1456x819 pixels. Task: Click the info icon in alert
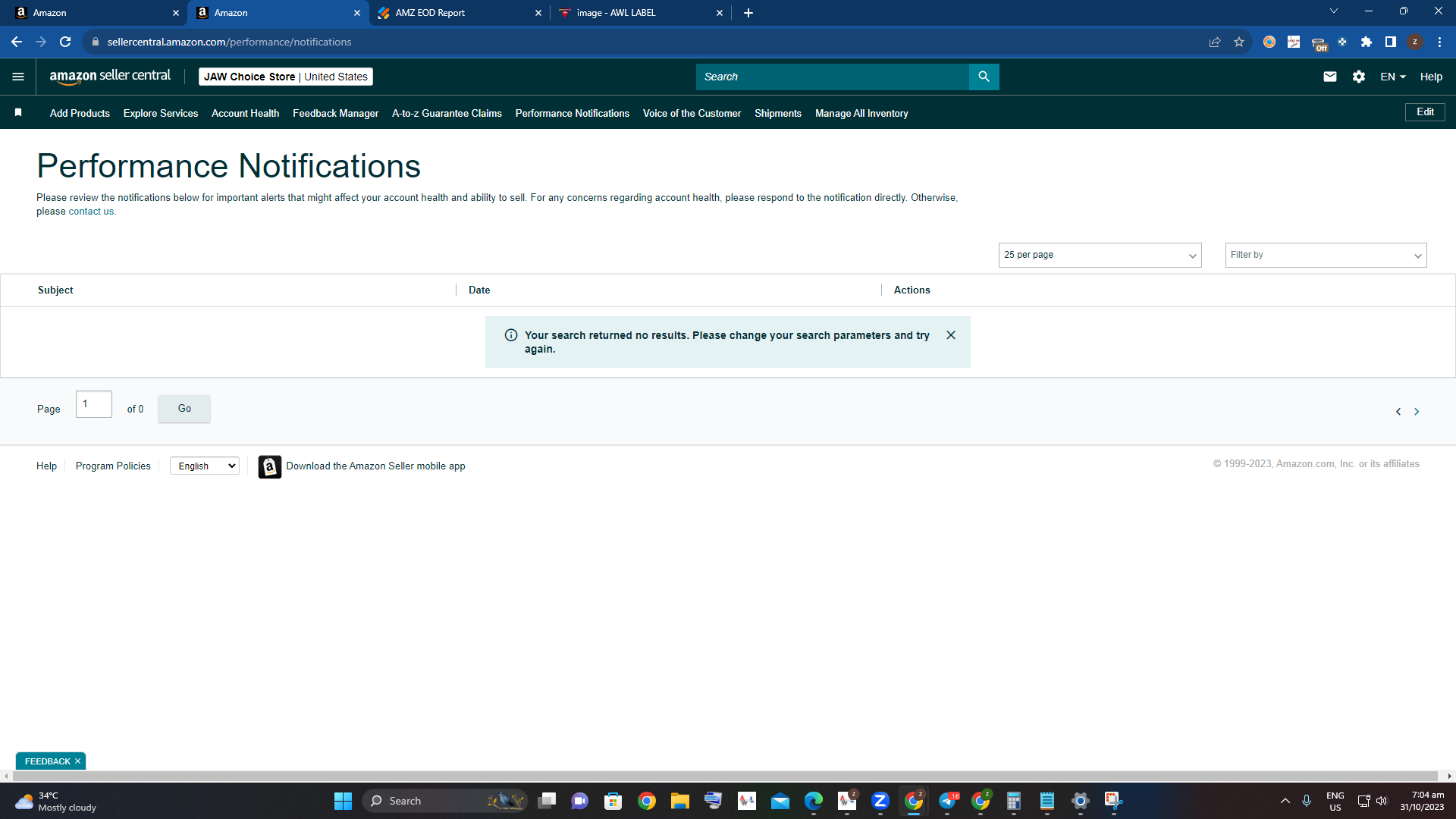click(511, 335)
